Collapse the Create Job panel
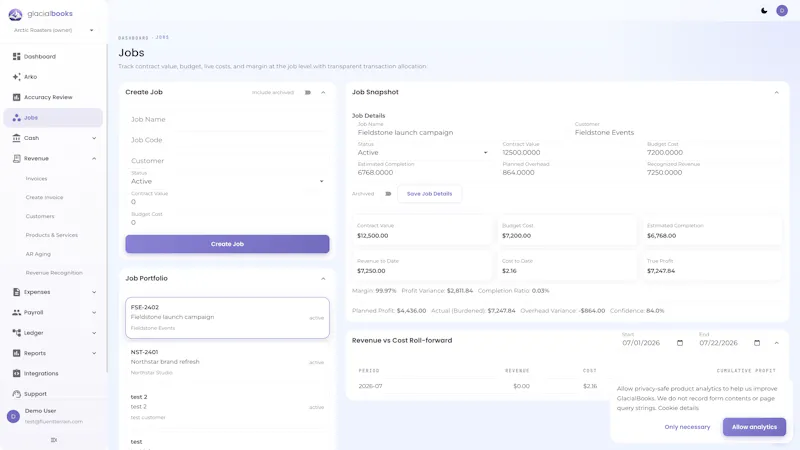The width and height of the screenshot is (800, 450). (x=323, y=92)
